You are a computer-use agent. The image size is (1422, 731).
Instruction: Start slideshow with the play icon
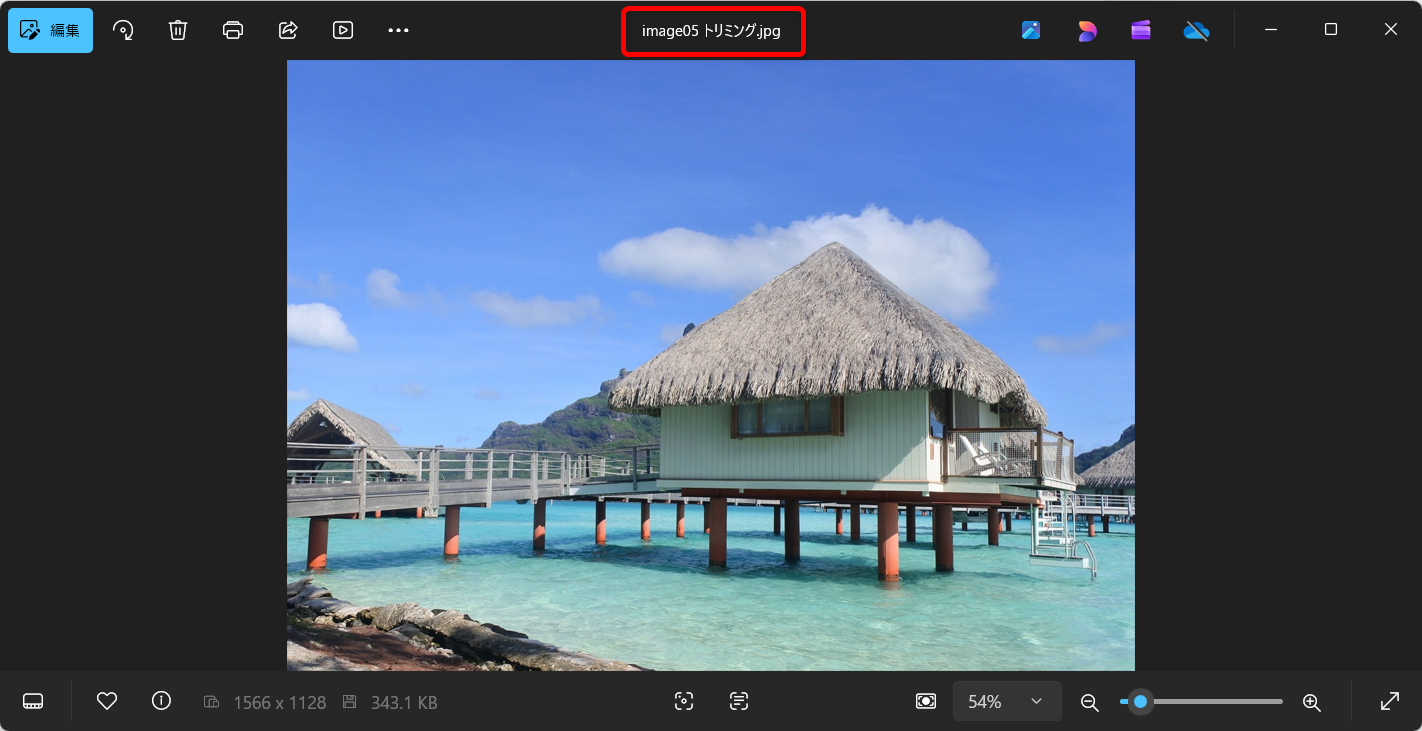click(343, 30)
